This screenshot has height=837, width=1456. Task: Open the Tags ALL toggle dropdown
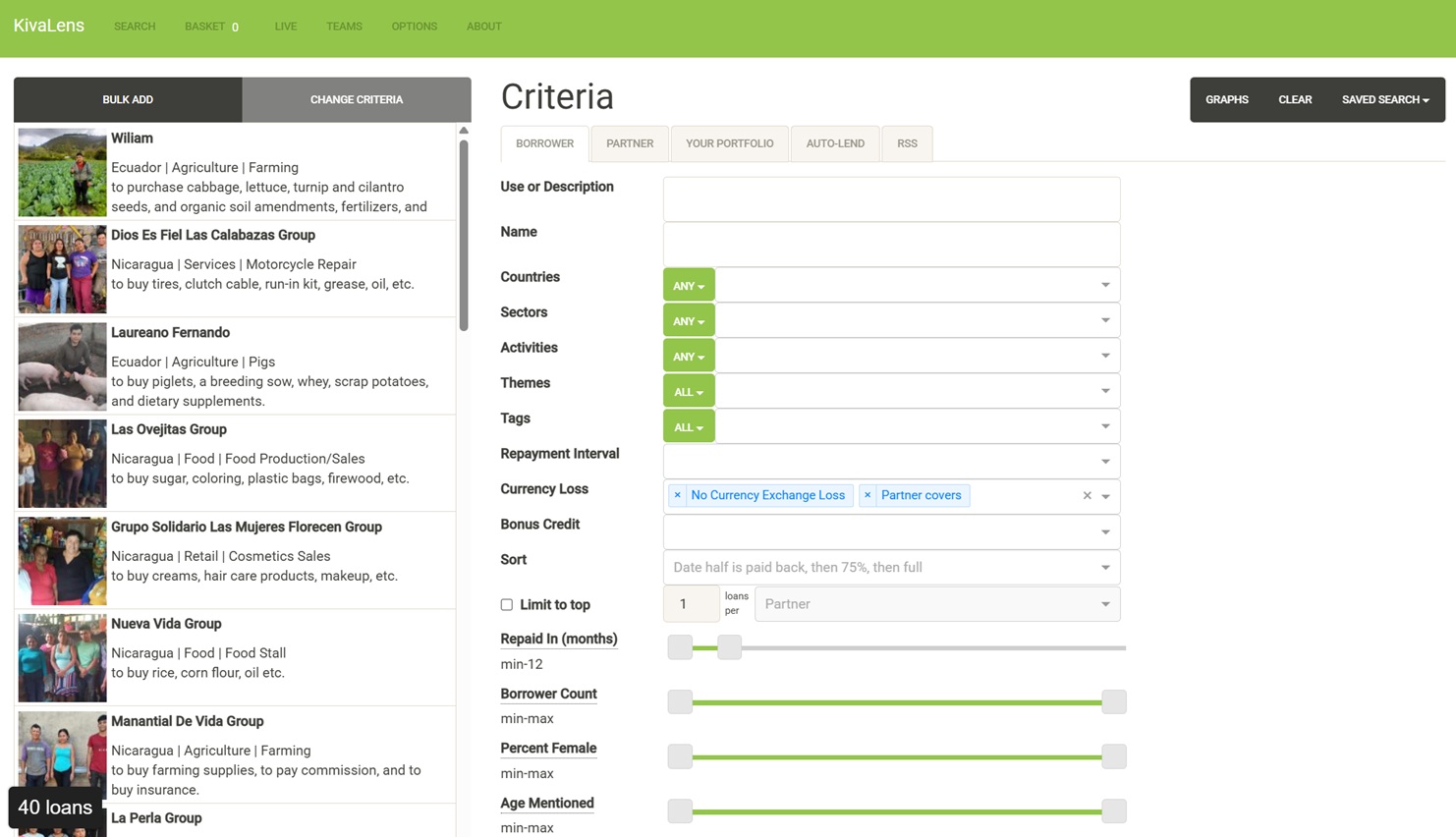[689, 427]
